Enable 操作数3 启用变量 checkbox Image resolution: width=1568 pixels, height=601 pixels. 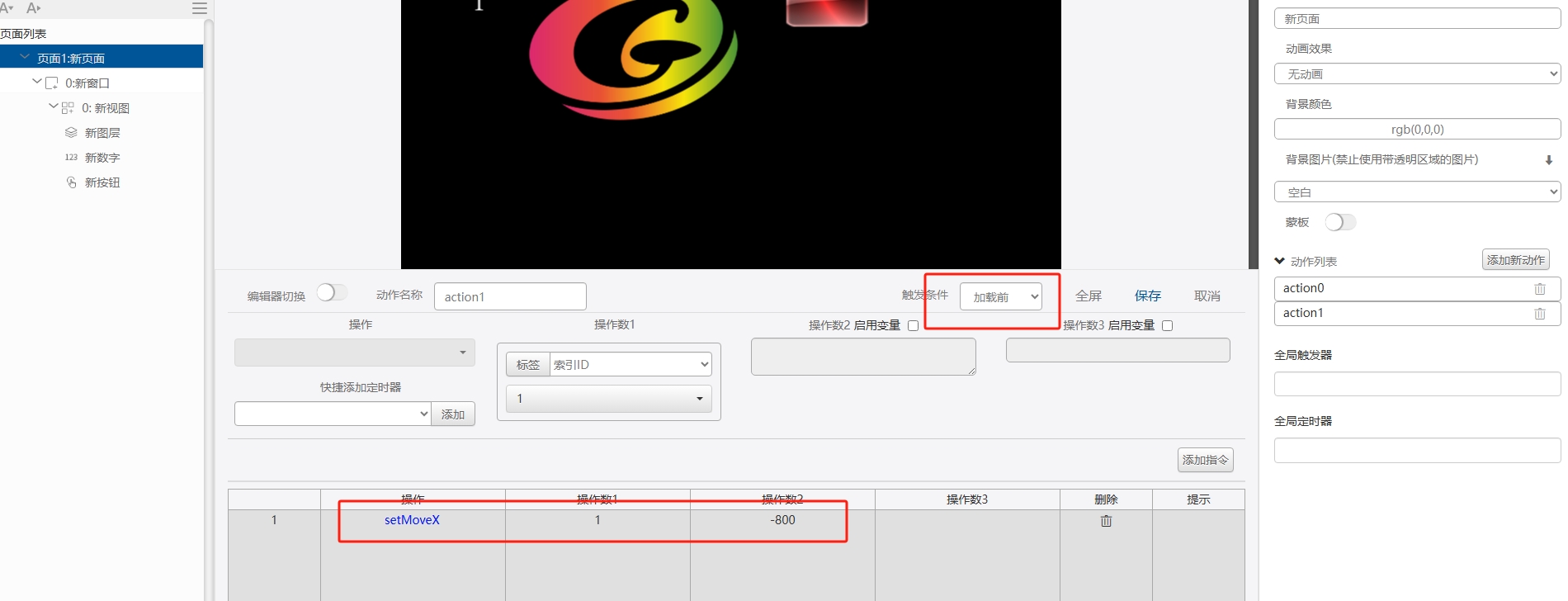pos(1167,326)
